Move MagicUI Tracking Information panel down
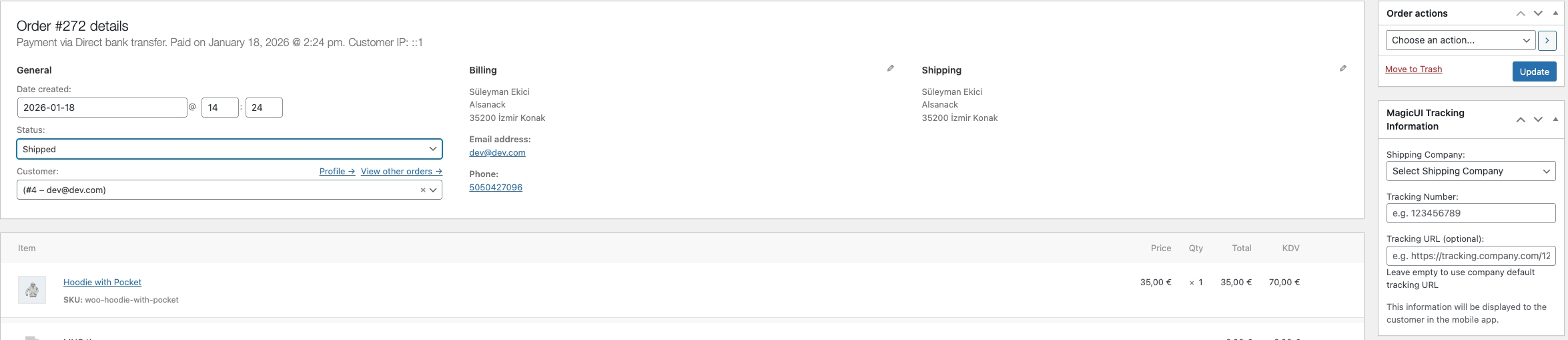 [x=1538, y=120]
